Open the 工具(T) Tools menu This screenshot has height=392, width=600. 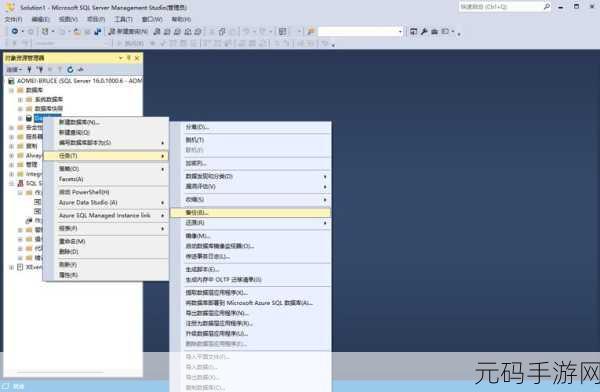click(x=124, y=19)
